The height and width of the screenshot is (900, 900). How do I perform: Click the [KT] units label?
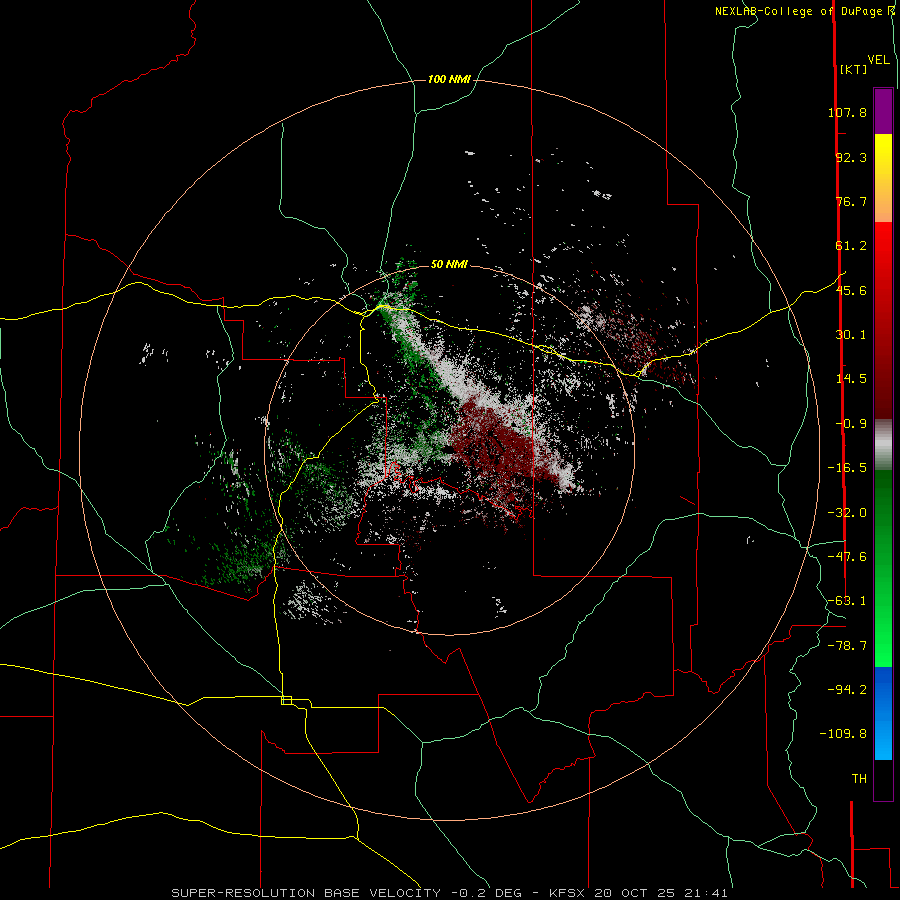pos(853,69)
